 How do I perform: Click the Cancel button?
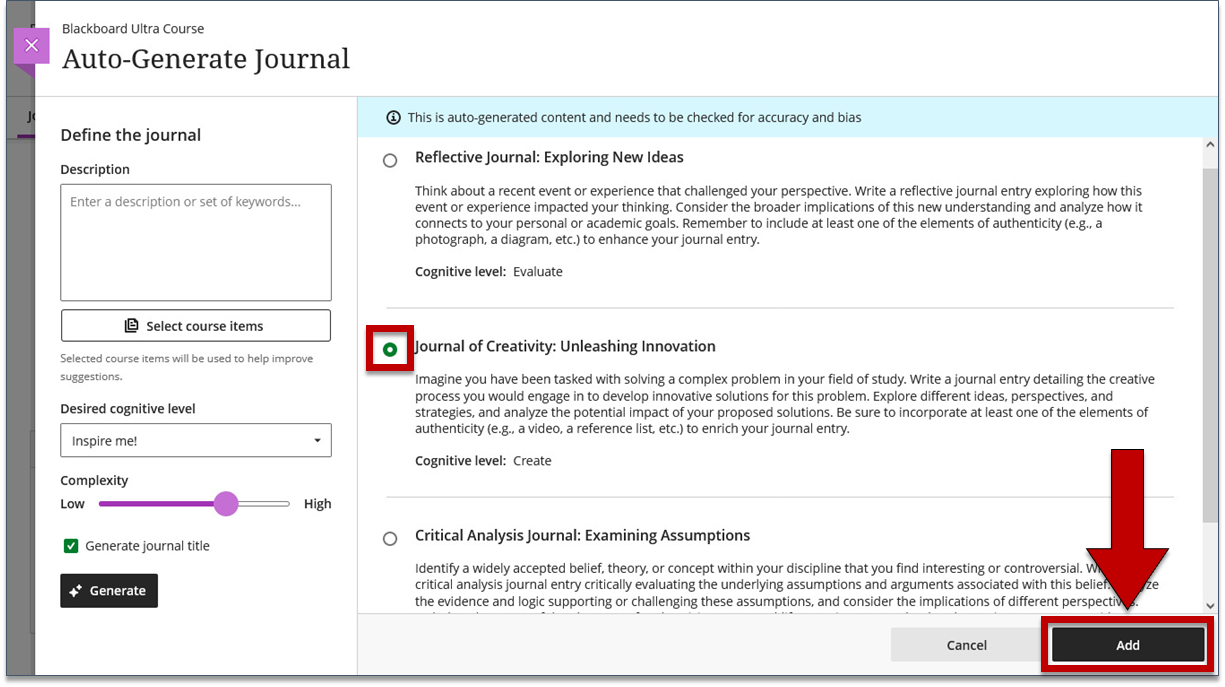(966, 645)
